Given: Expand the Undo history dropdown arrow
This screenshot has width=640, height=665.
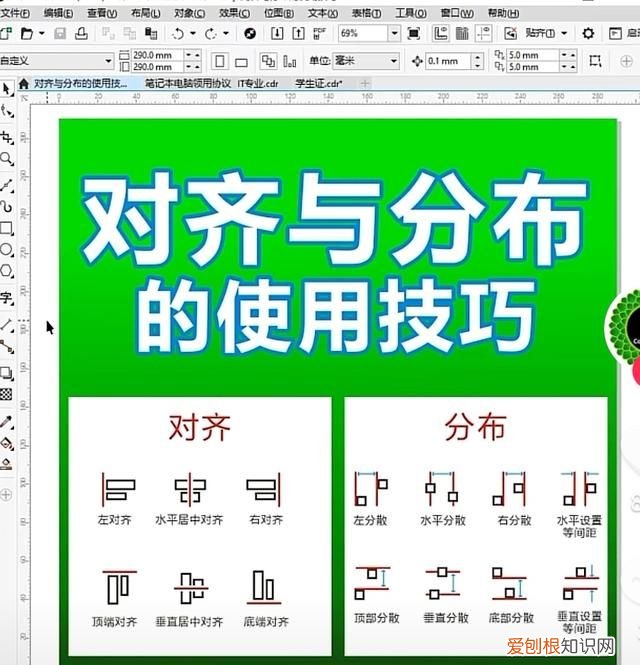Looking at the screenshot, I should [x=193, y=33].
